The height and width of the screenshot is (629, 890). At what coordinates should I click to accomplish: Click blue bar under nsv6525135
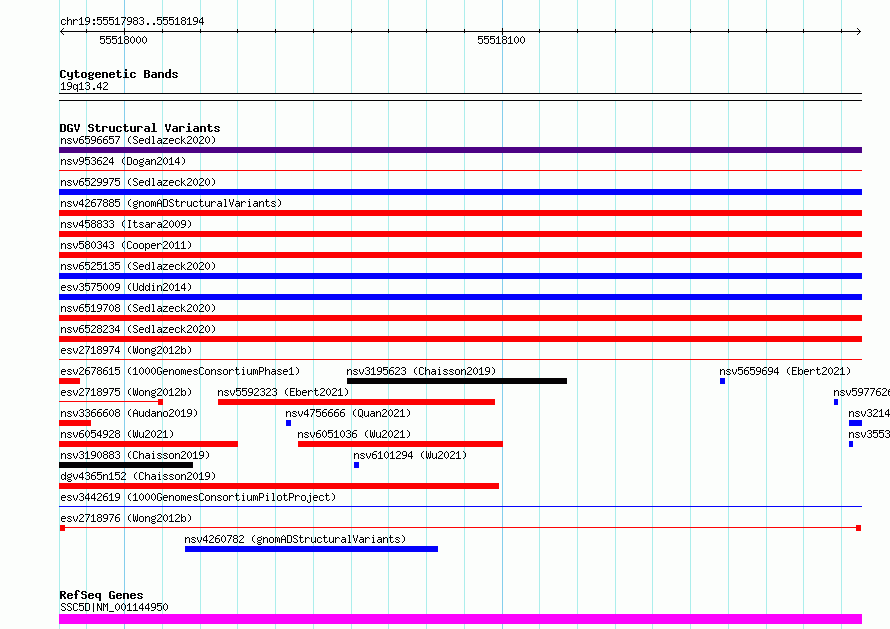click(x=460, y=276)
